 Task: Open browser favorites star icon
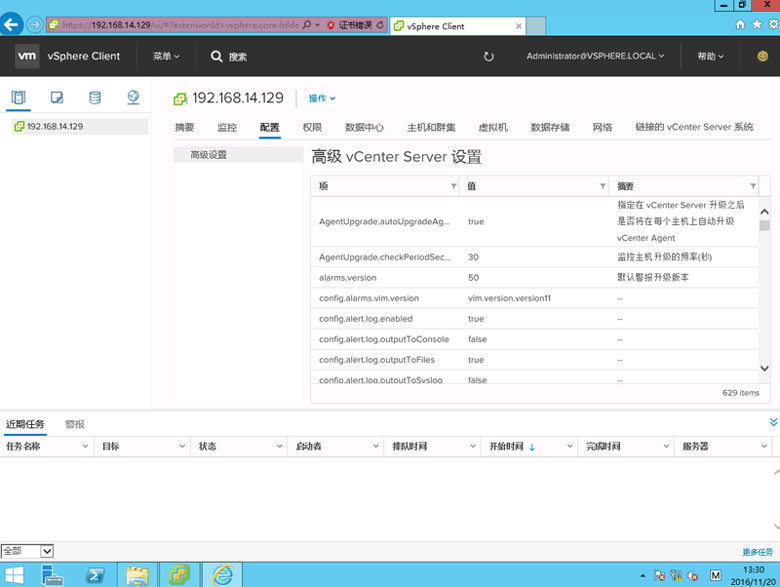757,24
